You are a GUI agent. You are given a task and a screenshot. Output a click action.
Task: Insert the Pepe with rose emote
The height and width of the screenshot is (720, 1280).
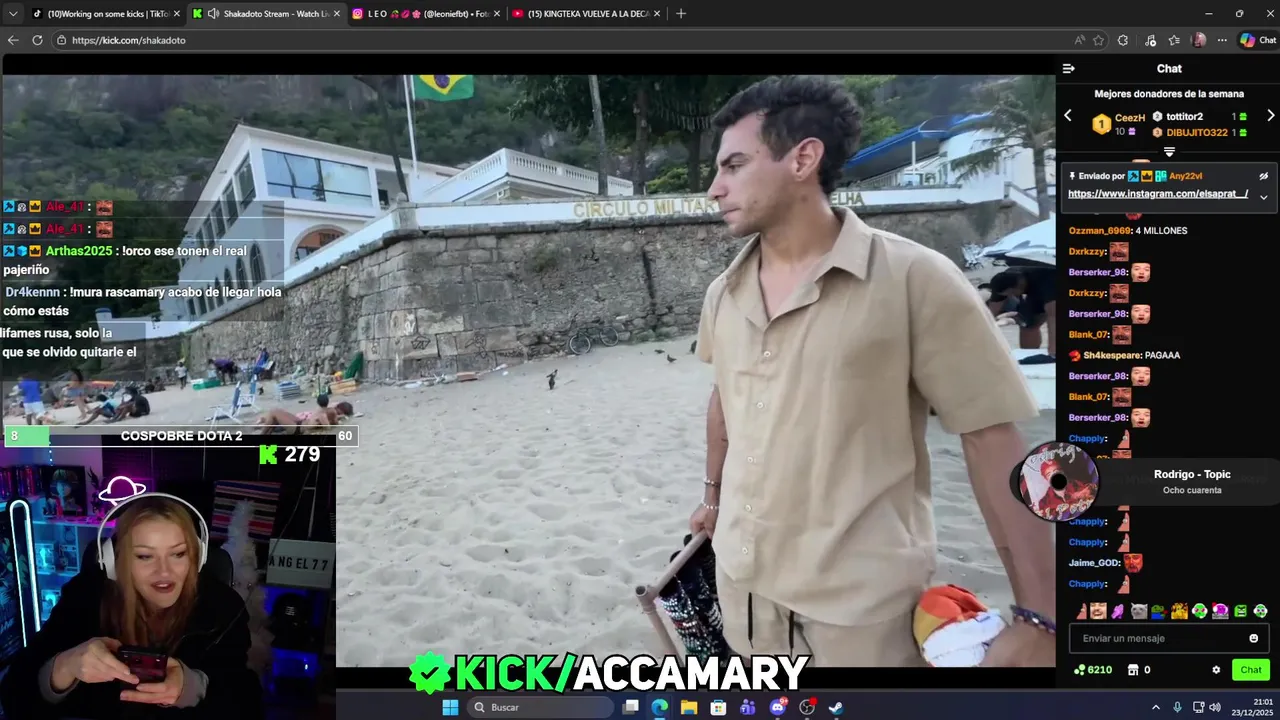tap(1159, 611)
